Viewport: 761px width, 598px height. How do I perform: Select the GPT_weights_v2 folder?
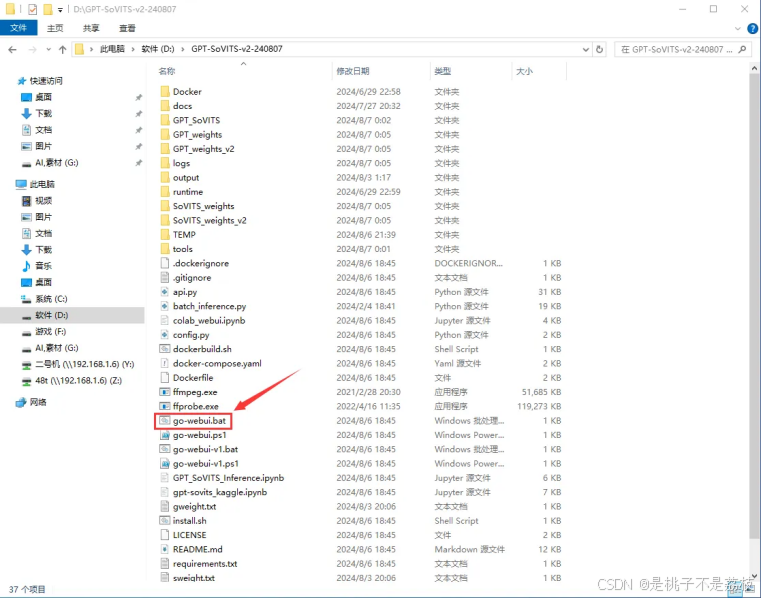pyautogui.click(x=203, y=149)
